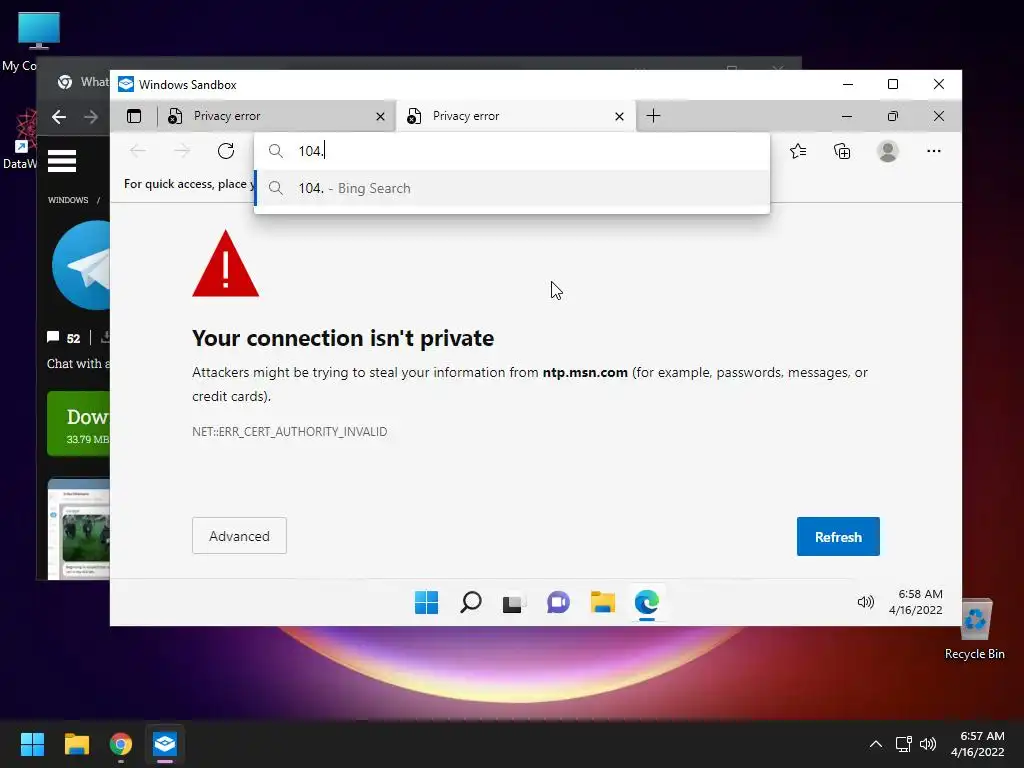The width and height of the screenshot is (1024, 768).
Task: Click NET::ERR_CERT_AUTHORITY_INVALID error code
Action: [x=289, y=432]
